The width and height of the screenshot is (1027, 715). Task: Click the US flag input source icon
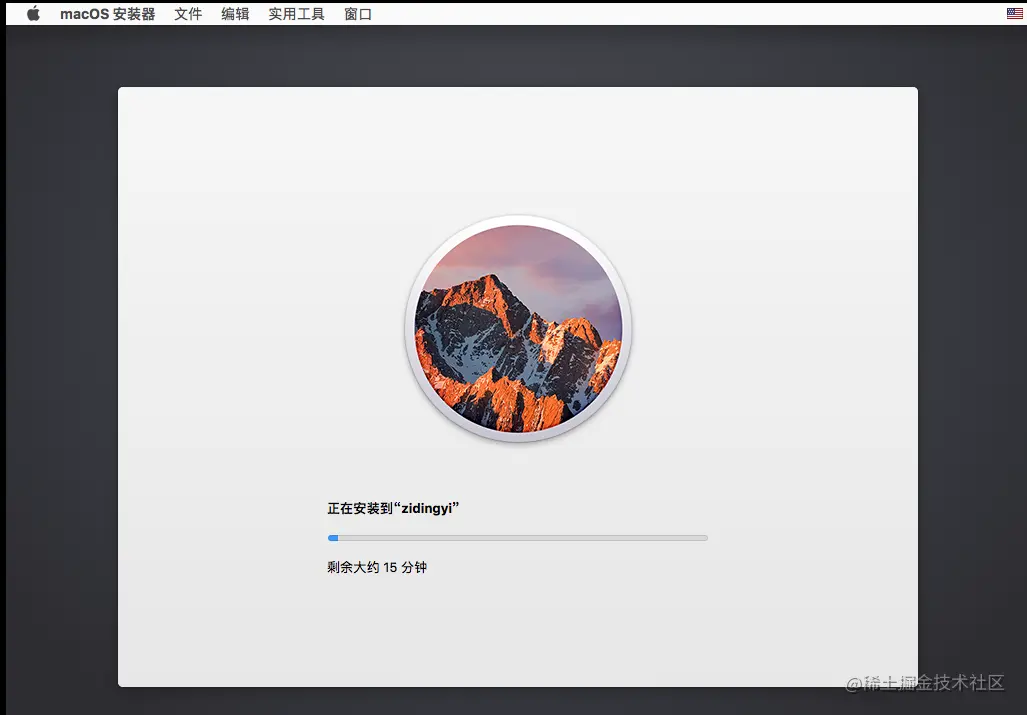1015,13
